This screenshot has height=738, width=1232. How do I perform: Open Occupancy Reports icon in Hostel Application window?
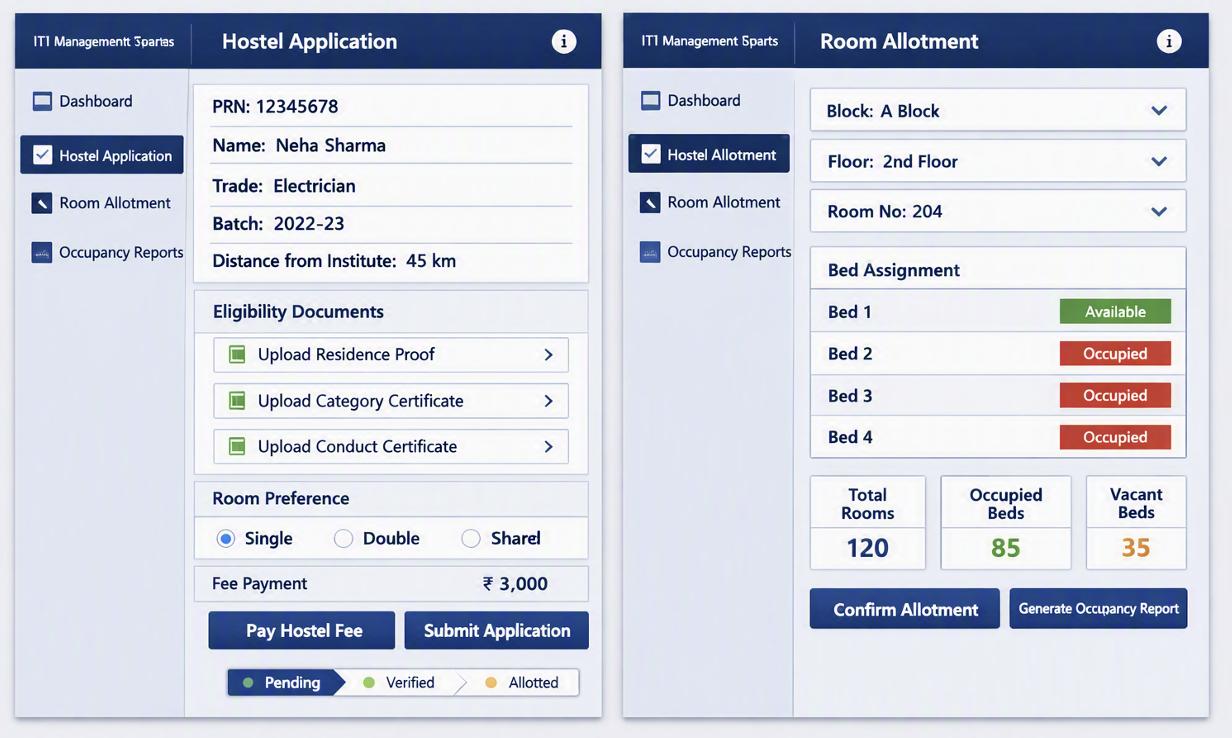[42, 252]
